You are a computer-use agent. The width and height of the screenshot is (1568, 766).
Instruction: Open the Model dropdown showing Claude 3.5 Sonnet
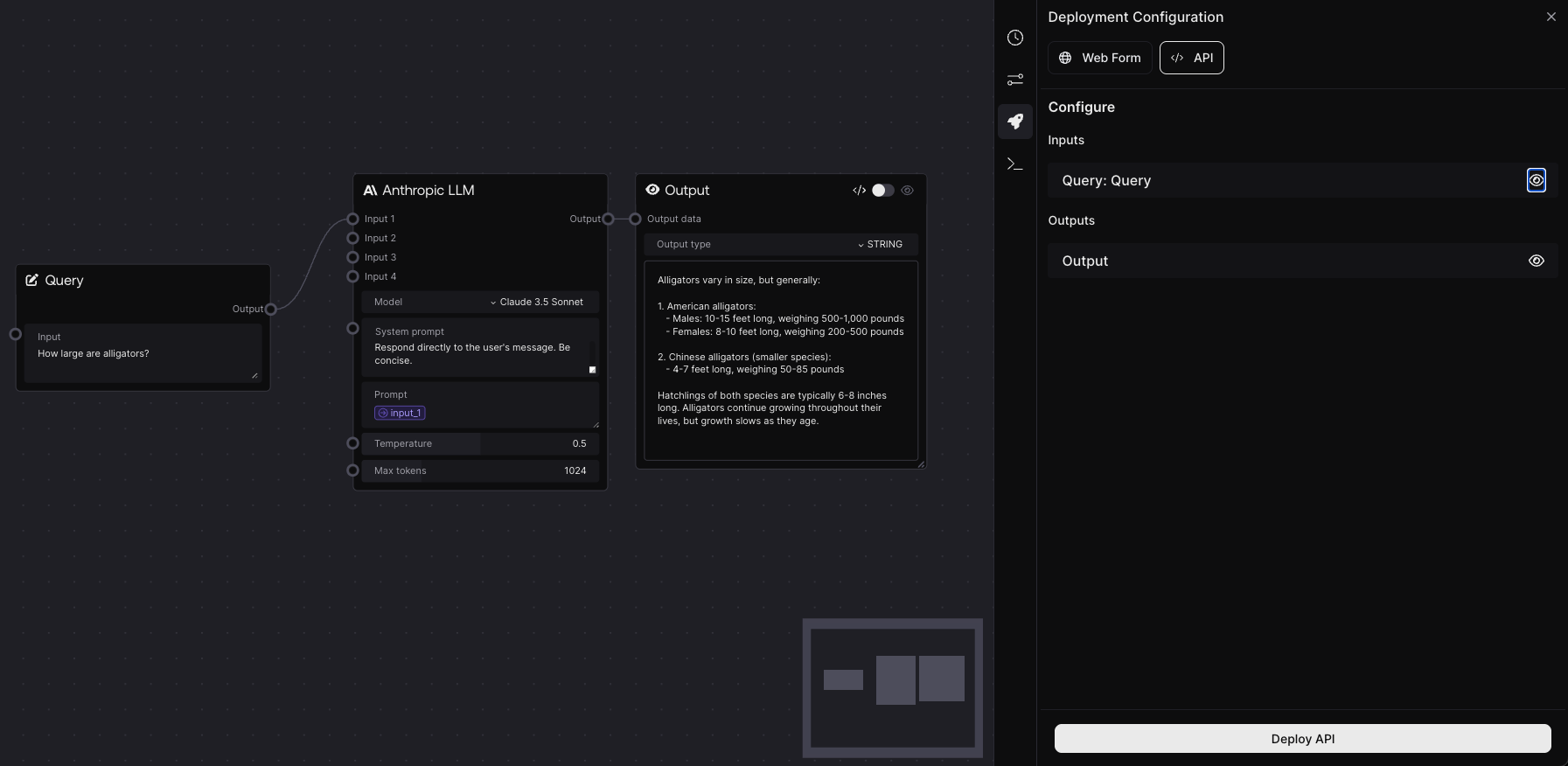(480, 302)
